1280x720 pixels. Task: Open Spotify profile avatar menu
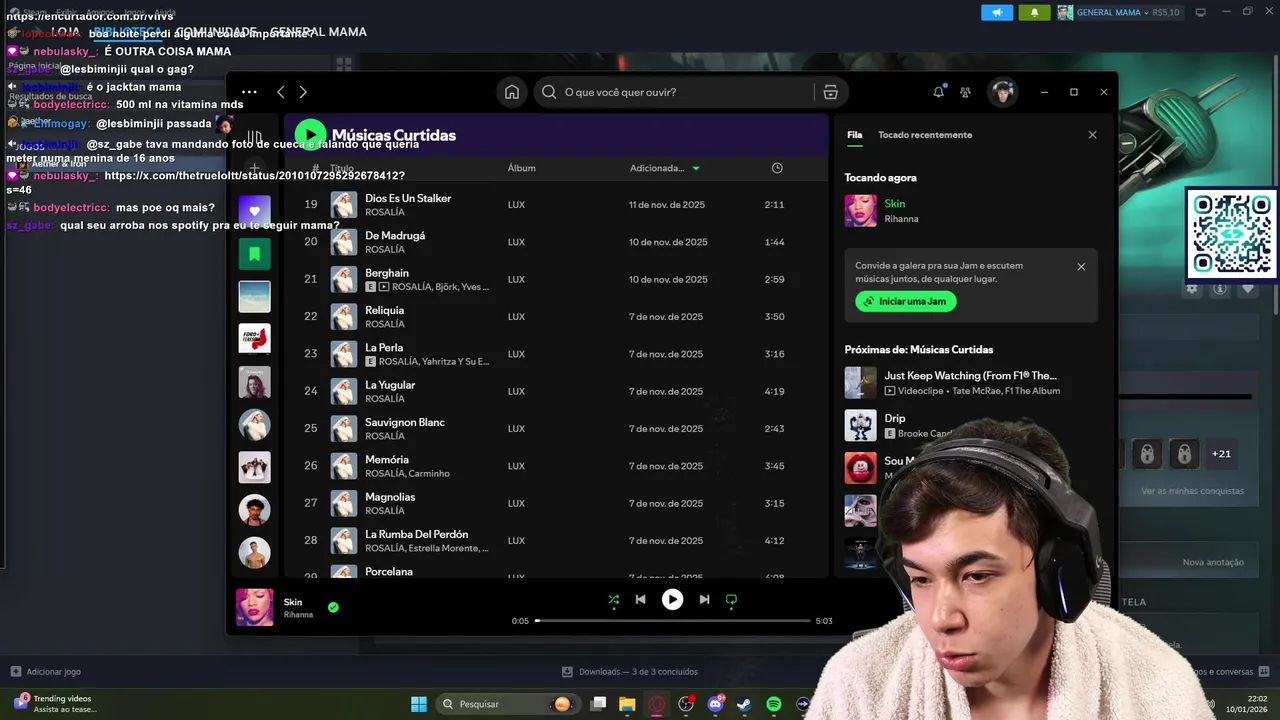tap(1002, 92)
